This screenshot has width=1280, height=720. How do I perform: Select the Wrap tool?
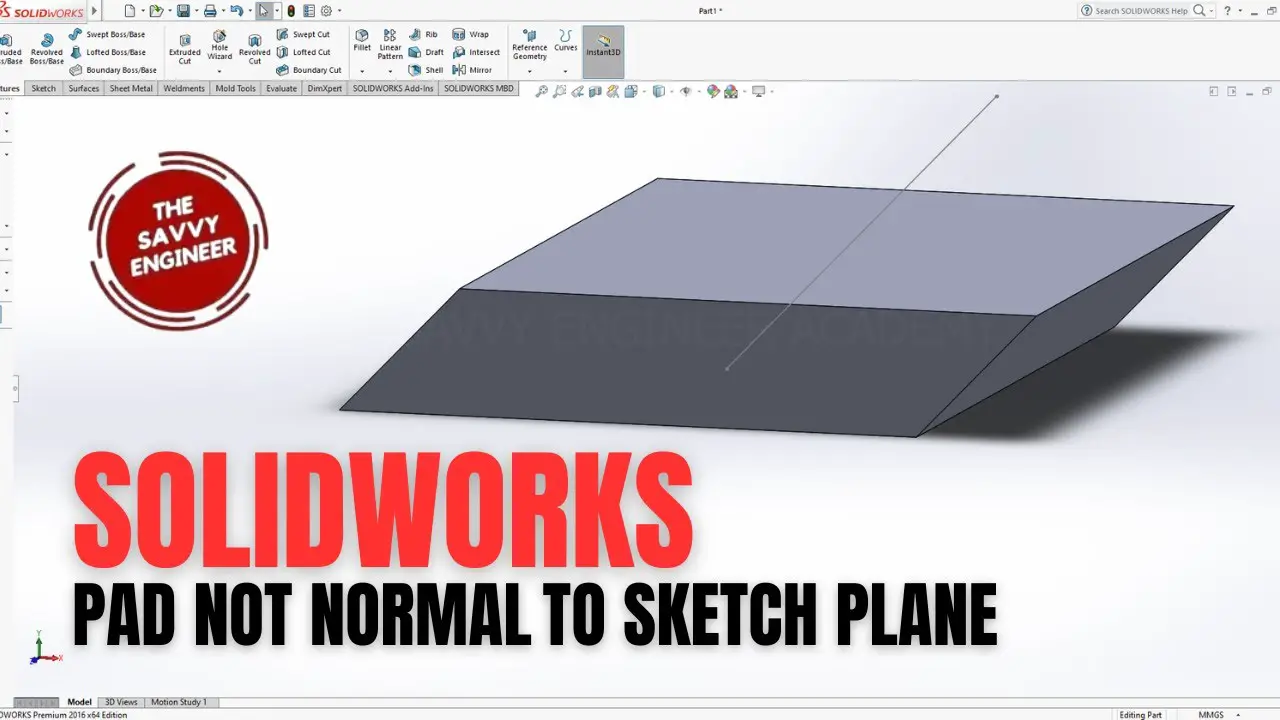[470, 34]
